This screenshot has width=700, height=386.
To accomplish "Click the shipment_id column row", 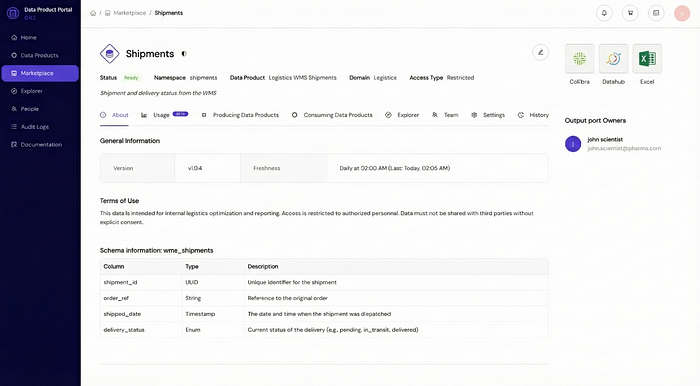I will pyautogui.click(x=324, y=282).
